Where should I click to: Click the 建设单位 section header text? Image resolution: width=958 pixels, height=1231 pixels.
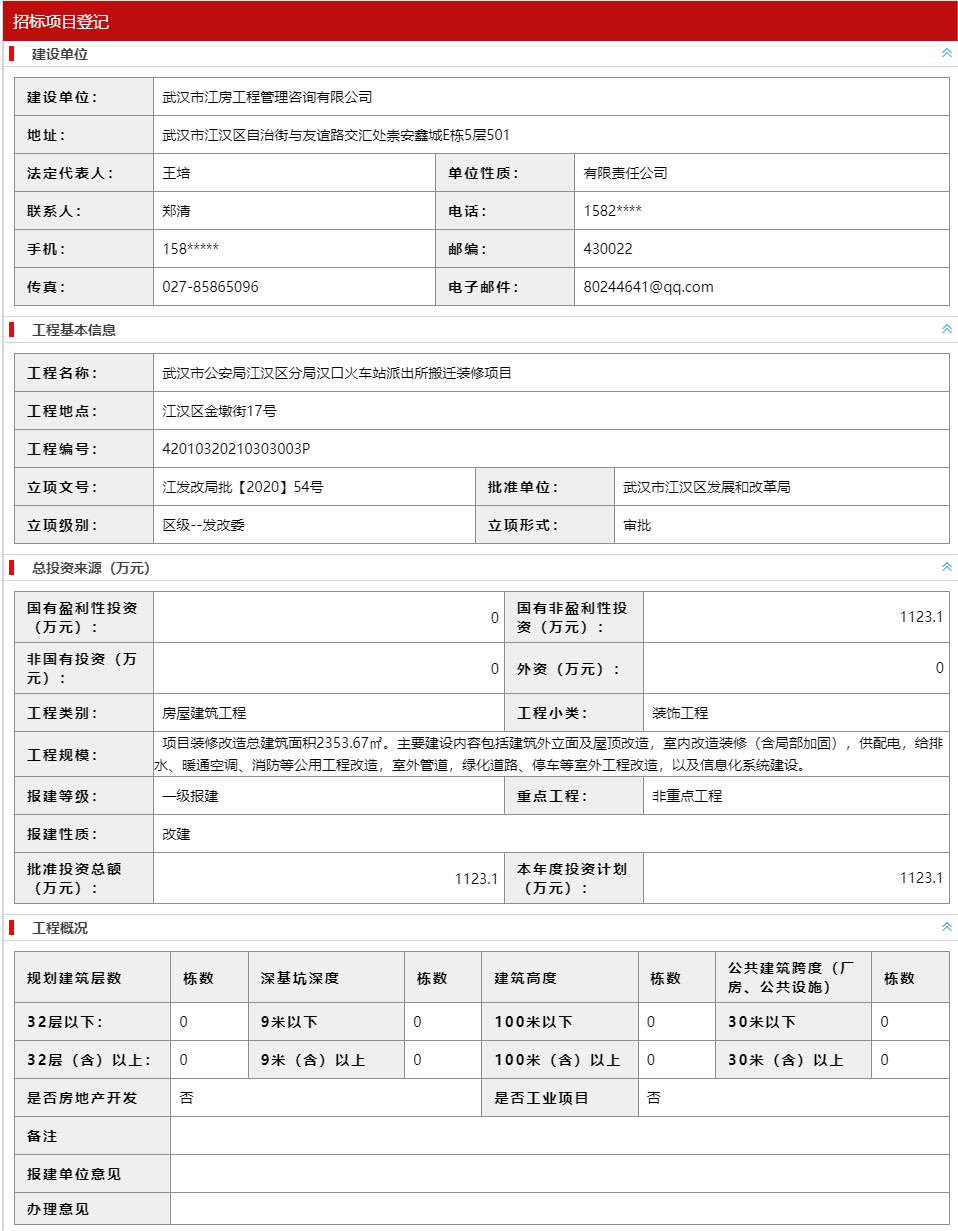pyautogui.click(x=60, y=54)
